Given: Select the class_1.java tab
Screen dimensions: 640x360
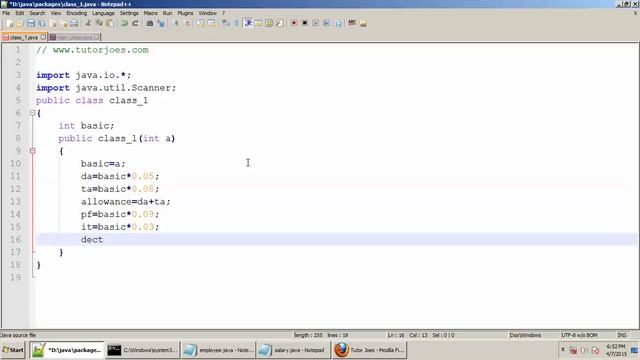Looking at the screenshot, I should [24, 37].
